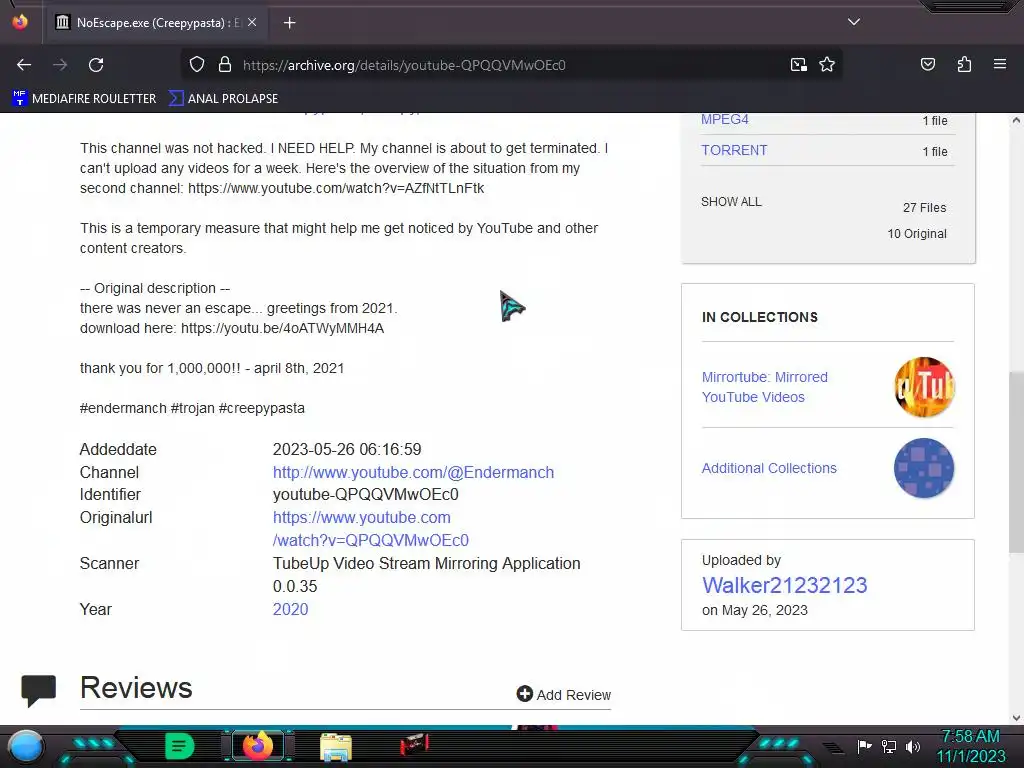The width and height of the screenshot is (1024, 768).
Task: Click the scrollbar up arrow
Action: point(1016,120)
